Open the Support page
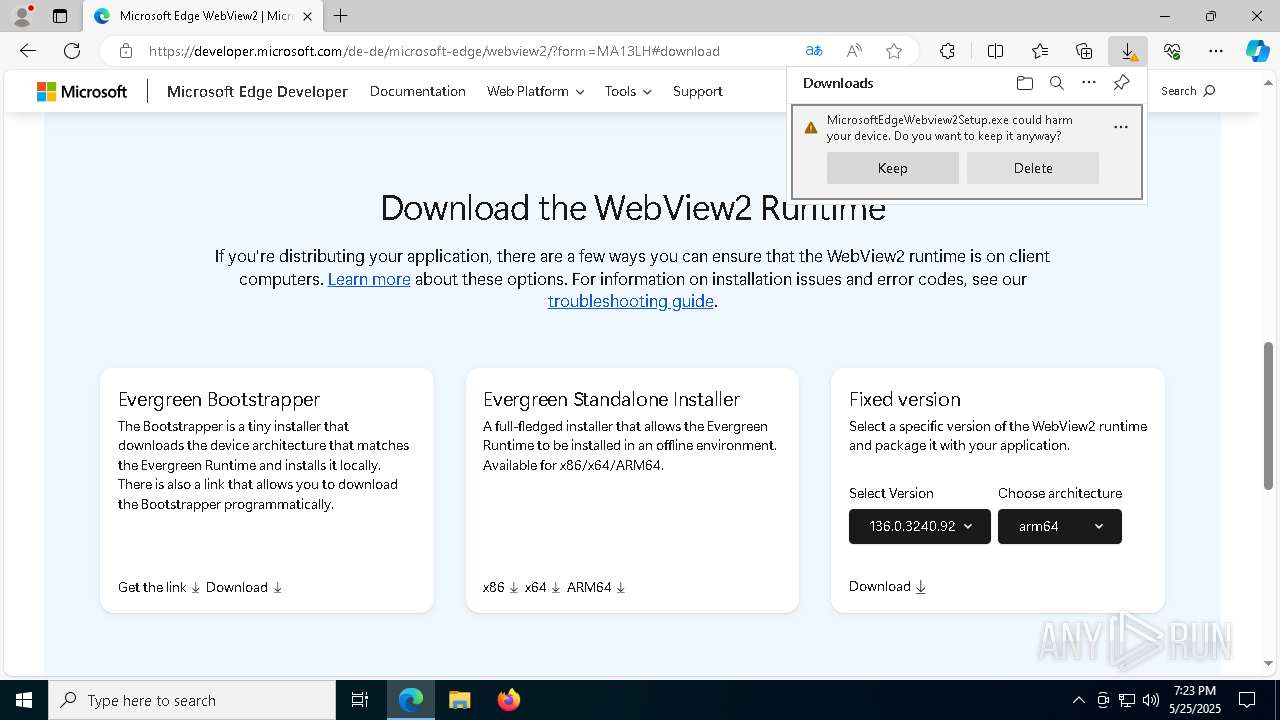1280x720 pixels. point(698,91)
